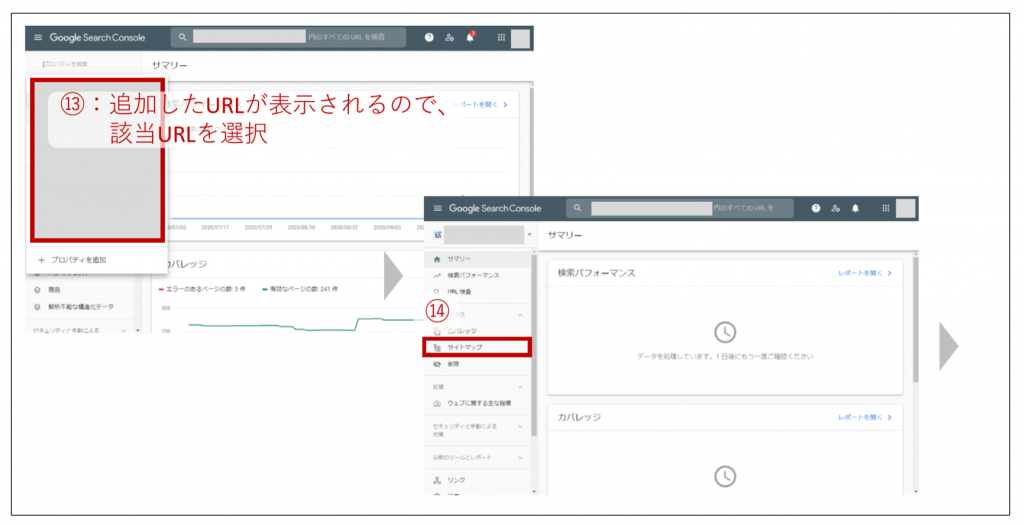Open レポートを開く on the right console's カバレッジ card
This screenshot has height=526, width=1024.
click(864, 416)
